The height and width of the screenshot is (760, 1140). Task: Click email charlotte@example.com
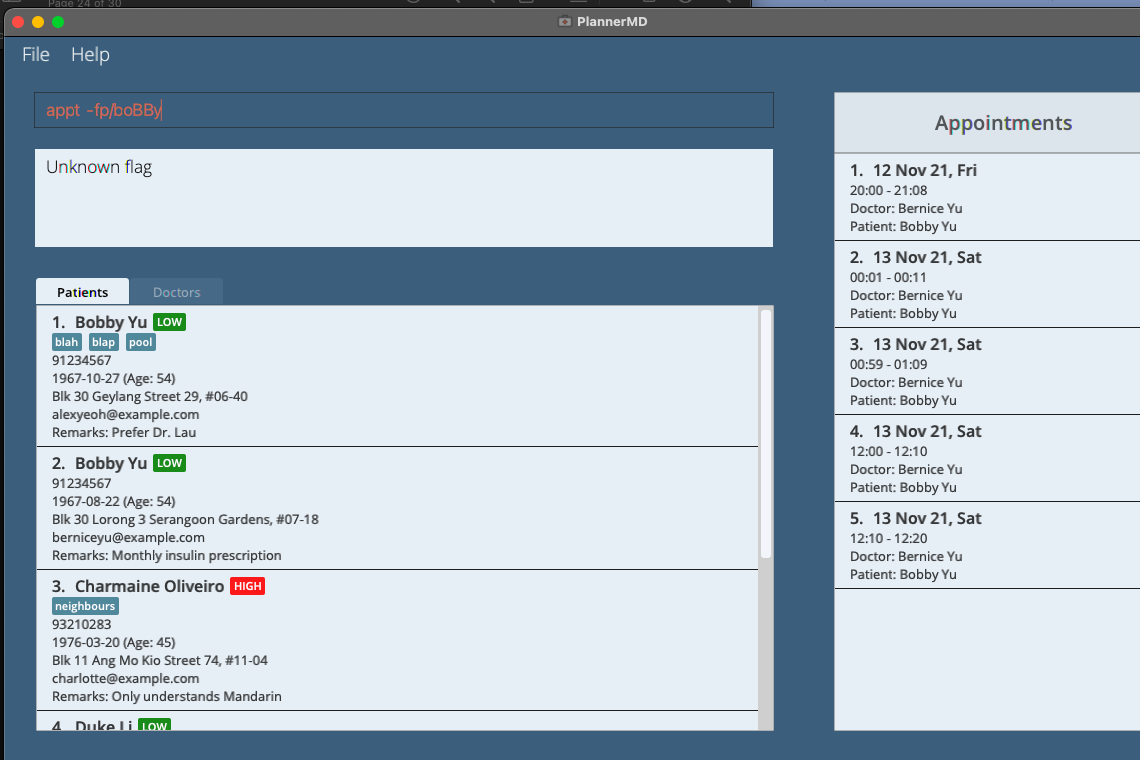point(125,679)
